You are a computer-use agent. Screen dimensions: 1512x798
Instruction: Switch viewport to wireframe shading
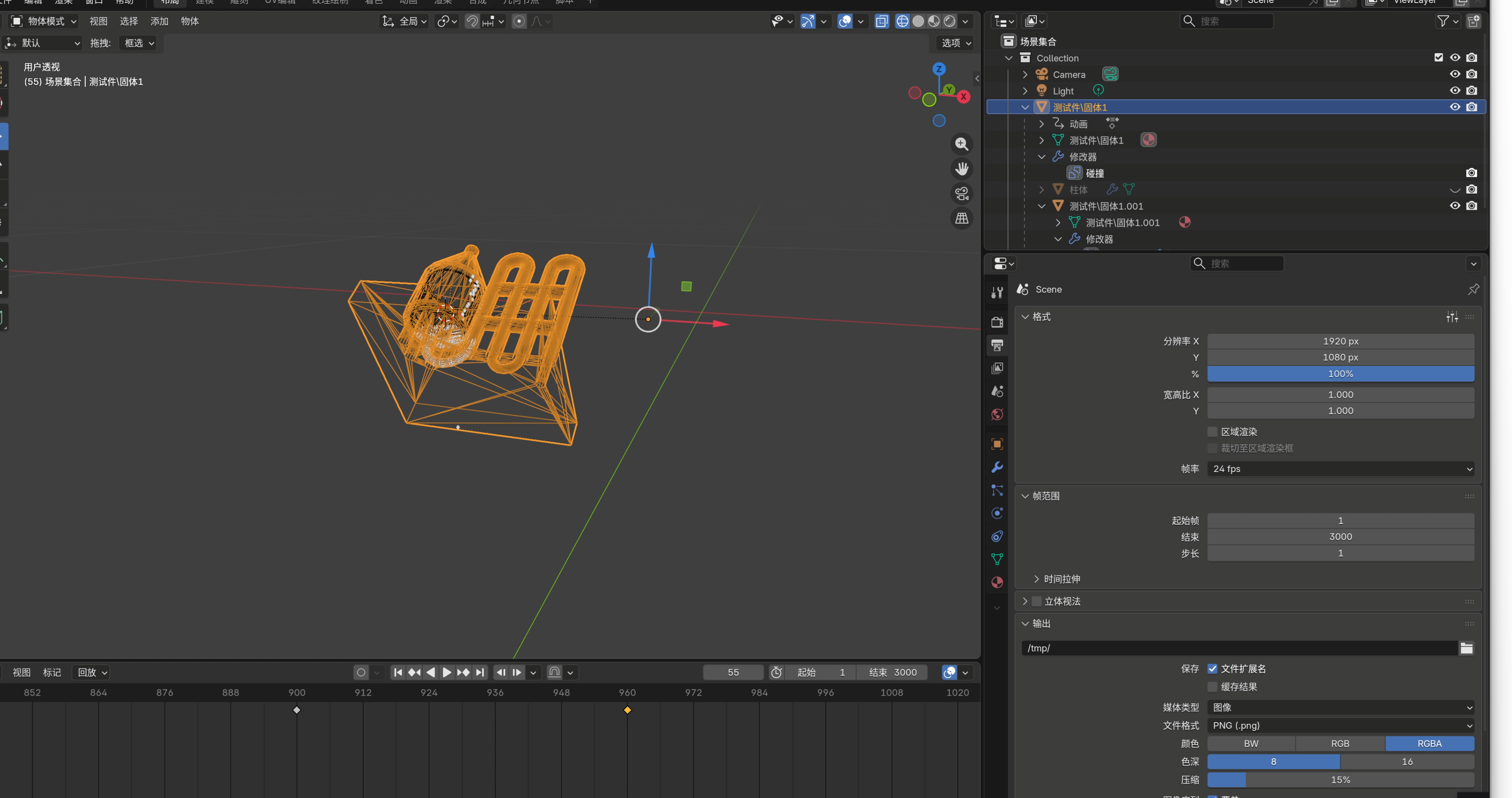click(902, 22)
